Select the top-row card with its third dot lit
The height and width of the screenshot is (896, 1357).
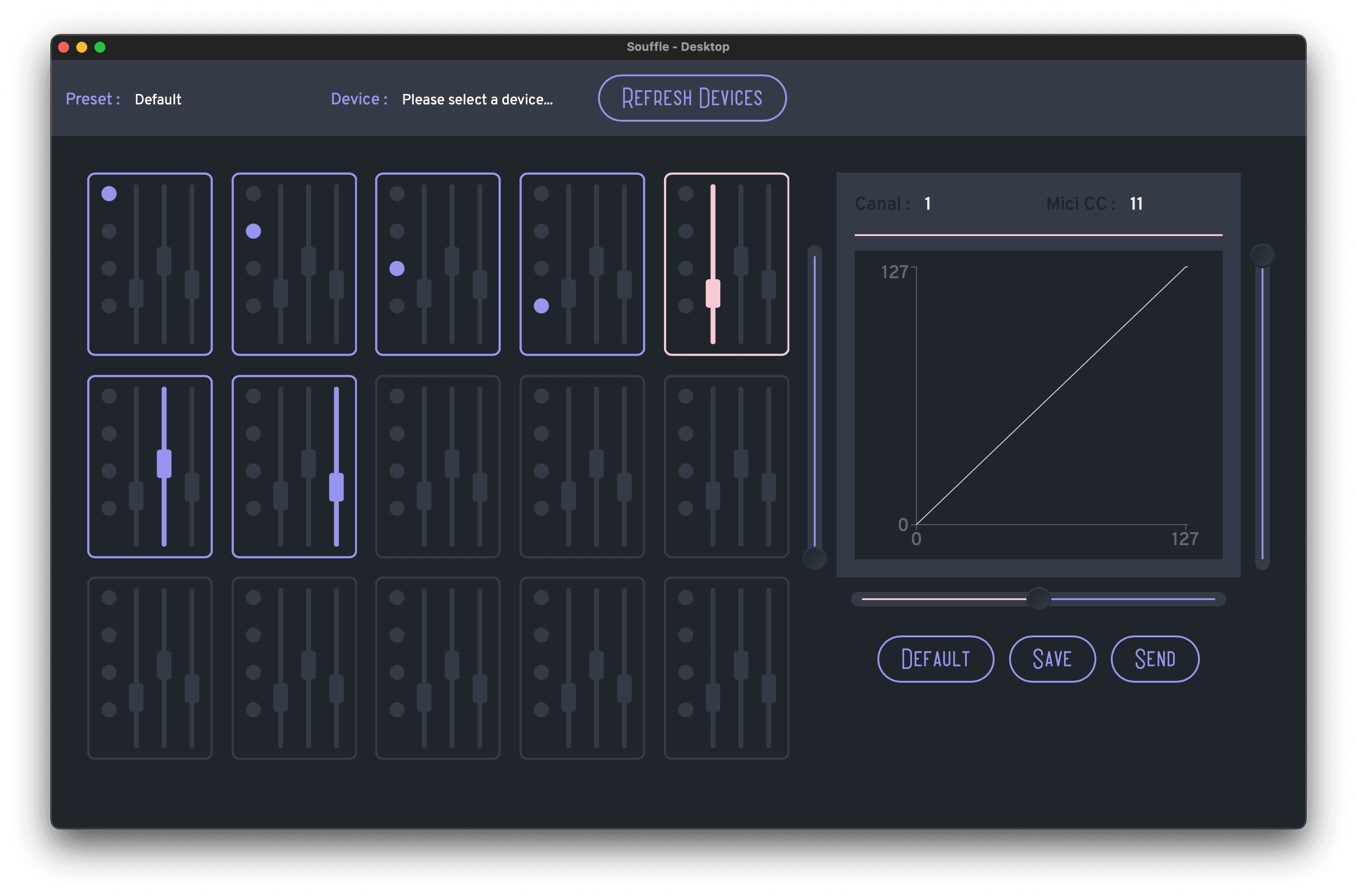point(438,264)
